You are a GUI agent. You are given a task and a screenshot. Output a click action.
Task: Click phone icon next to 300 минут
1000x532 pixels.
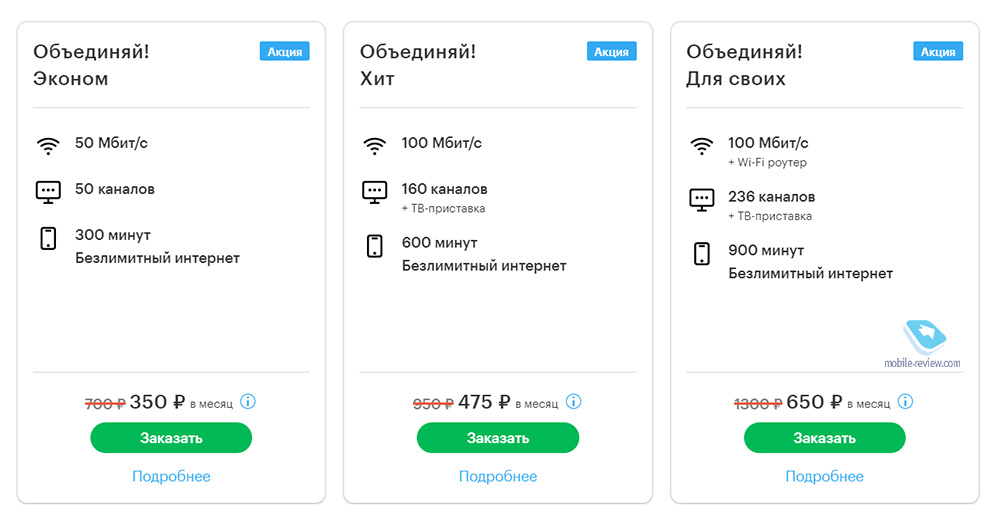(48, 239)
